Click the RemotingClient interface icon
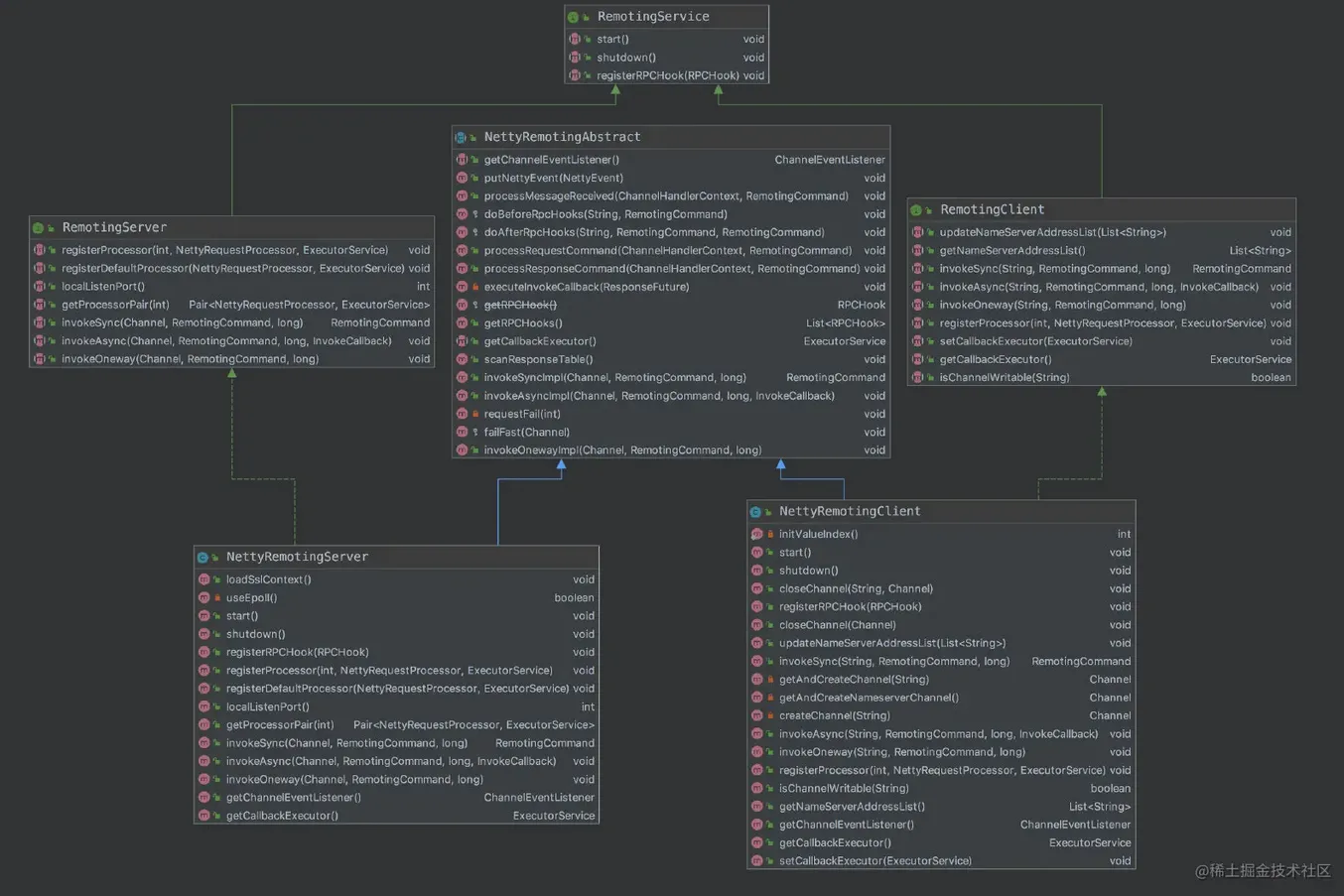This screenshot has height=896, width=1344. pyautogui.click(x=917, y=209)
